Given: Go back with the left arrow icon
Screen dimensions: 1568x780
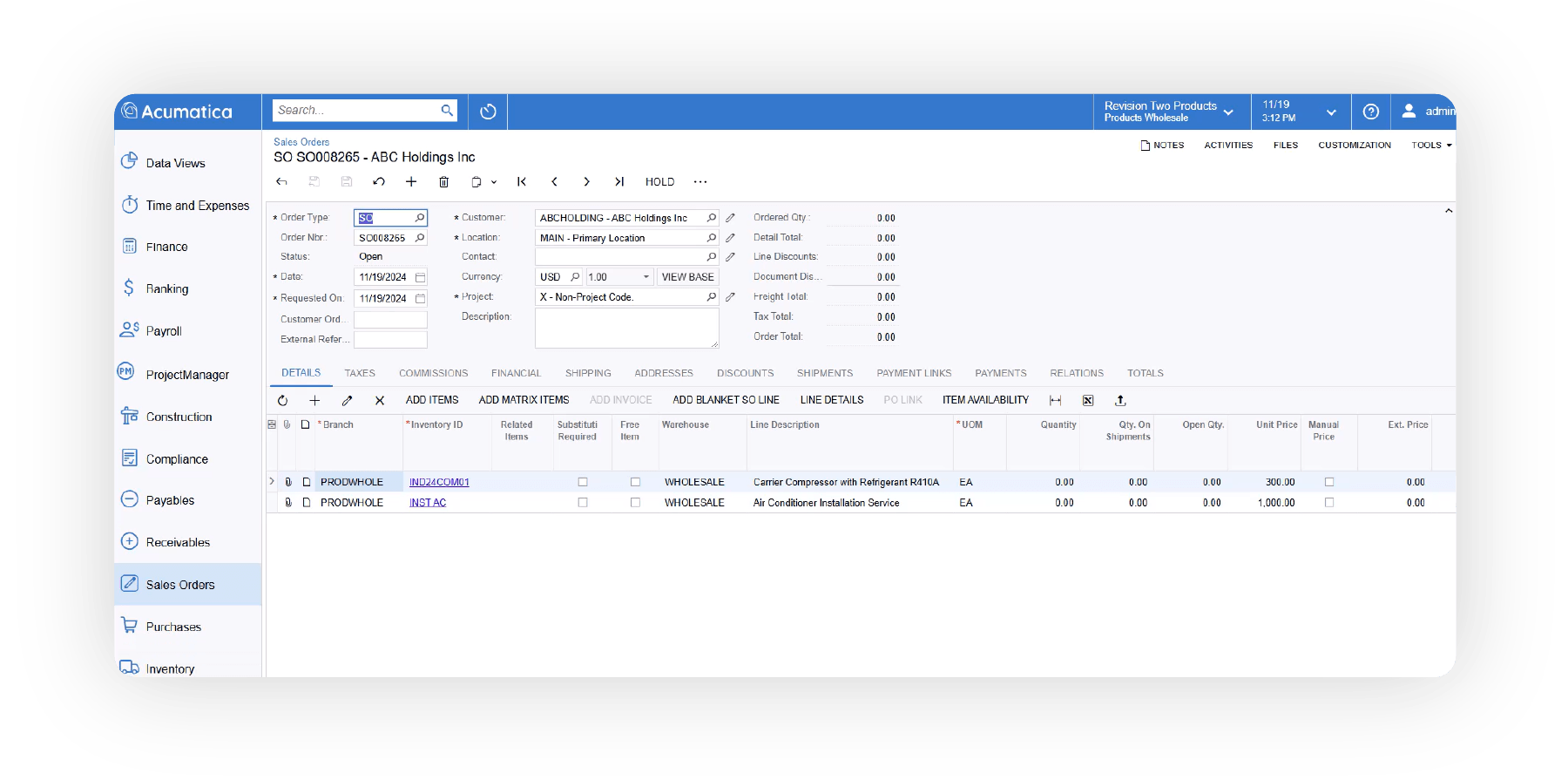Looking at the screenshot, I should tap(281, 182).
